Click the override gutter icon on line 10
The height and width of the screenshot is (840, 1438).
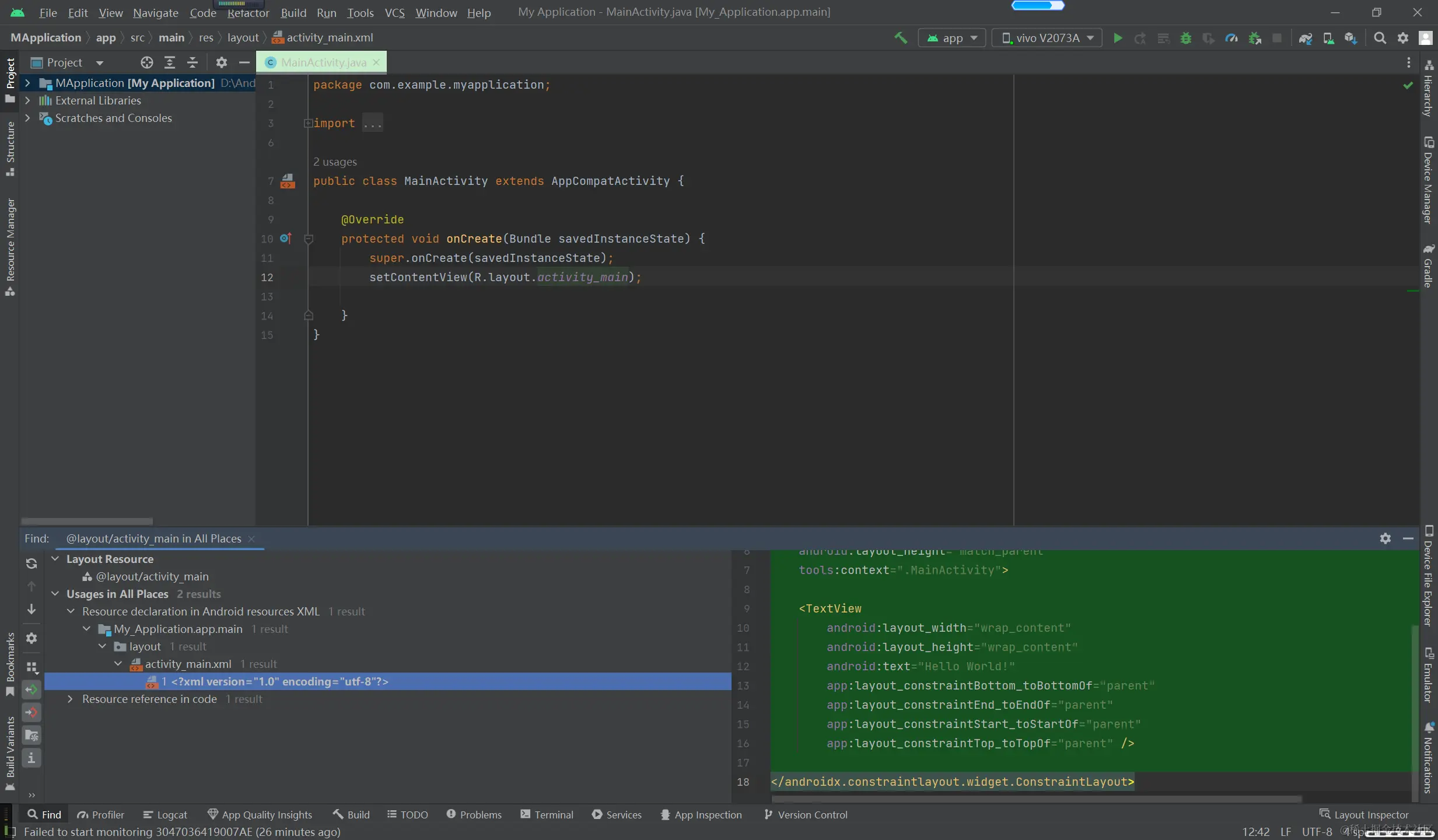tap(286, 238)
